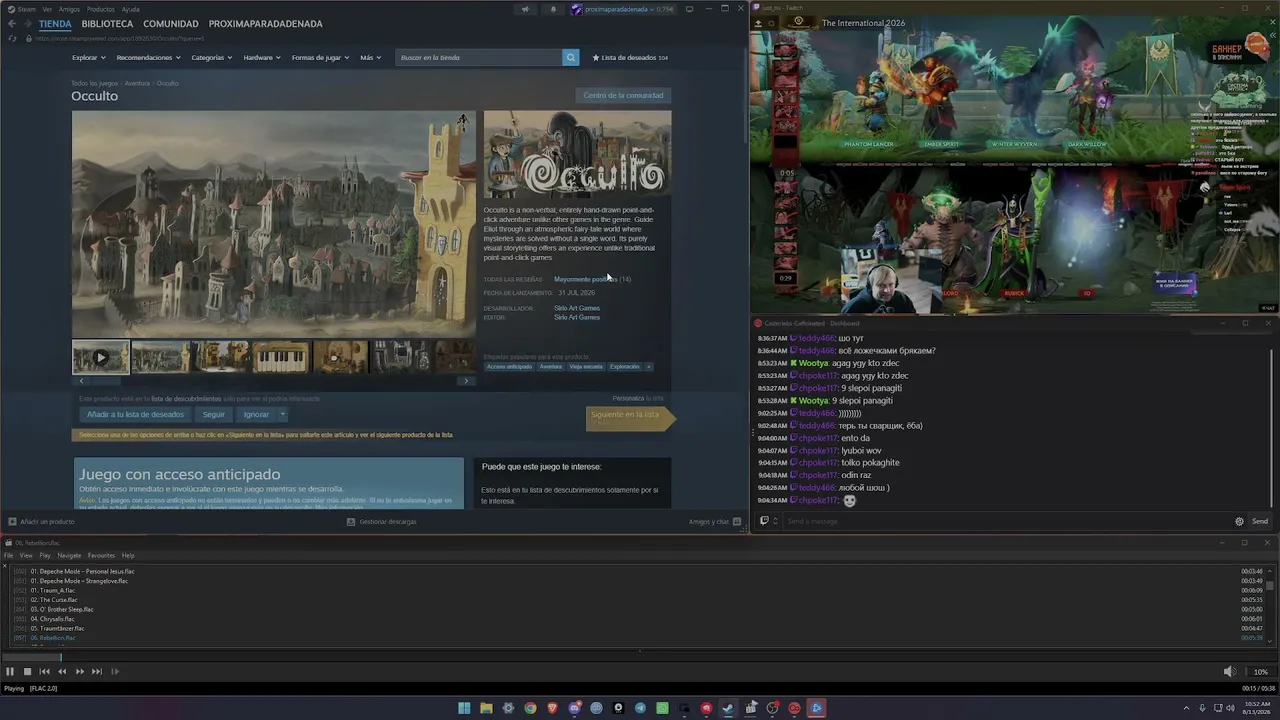Open Gestionar descargas in Steam
Viewport: 1280px width, 720px height.
click(x=381, y=522)
